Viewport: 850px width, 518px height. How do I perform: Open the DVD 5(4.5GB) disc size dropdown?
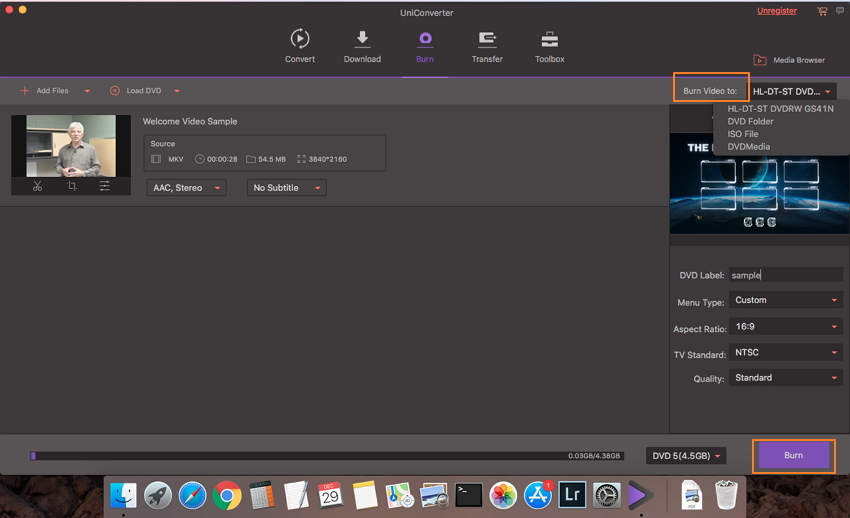(686, 456)
